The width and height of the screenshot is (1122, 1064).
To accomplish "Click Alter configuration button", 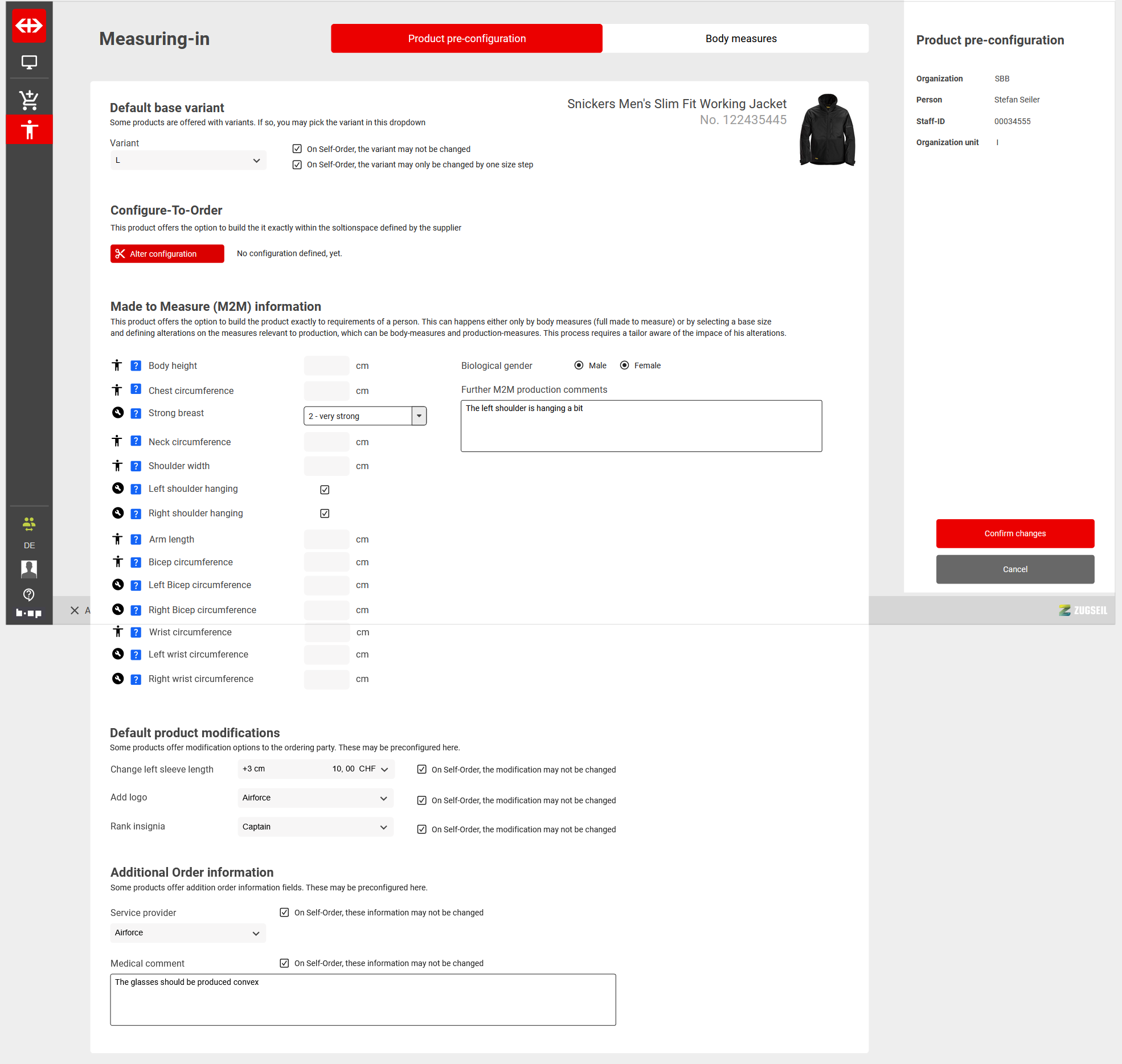I will coord(167,254).
